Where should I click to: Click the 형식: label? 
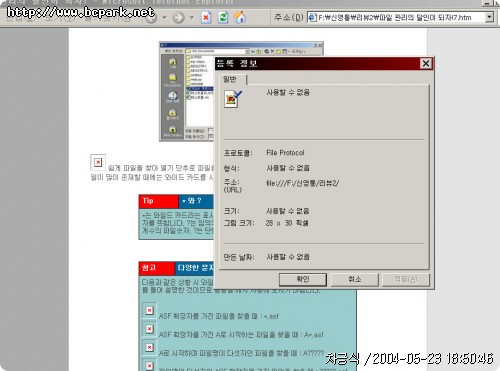[x=232, y=168]
